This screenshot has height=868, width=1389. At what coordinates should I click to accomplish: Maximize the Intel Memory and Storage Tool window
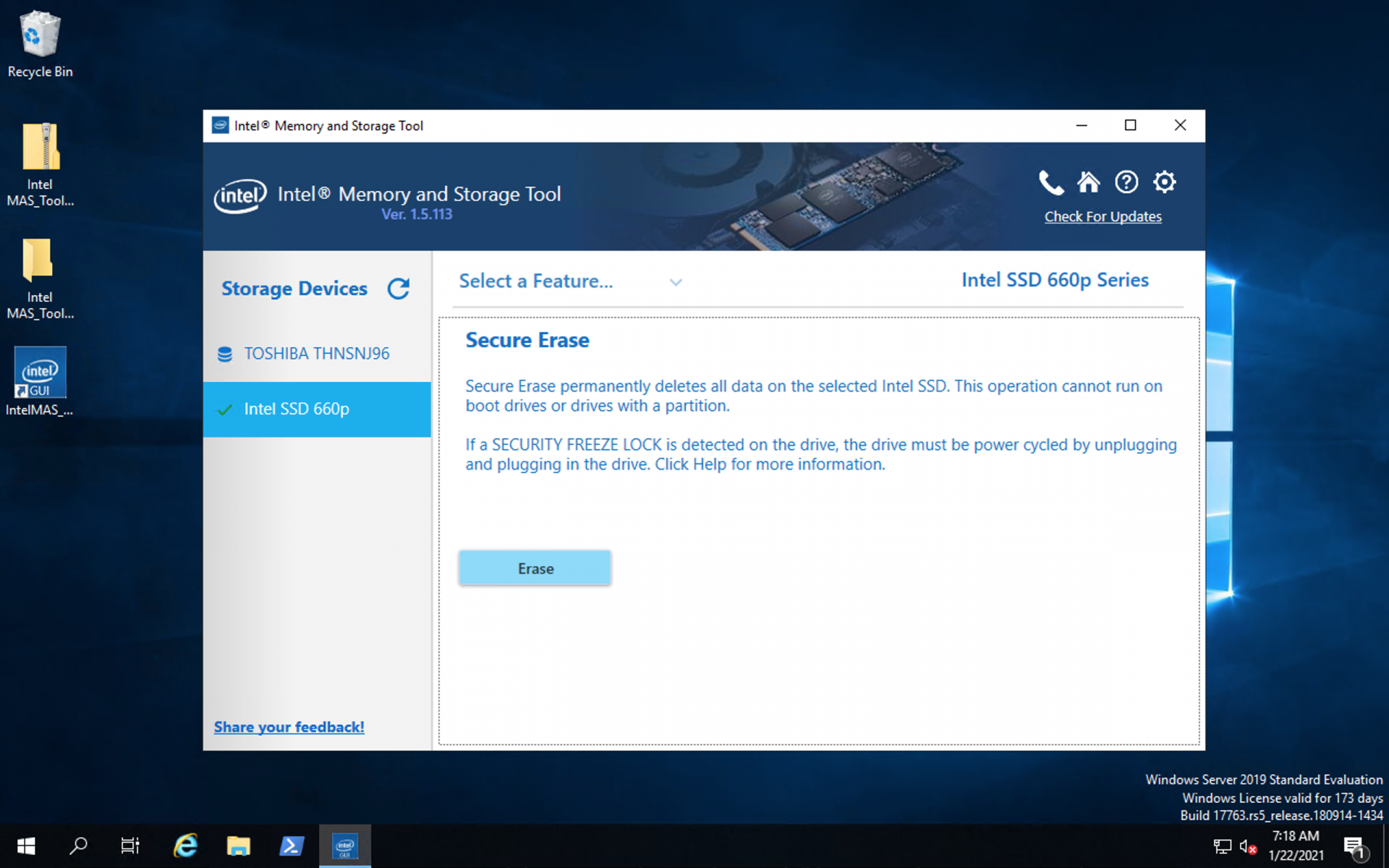[x=1131, y=126]
